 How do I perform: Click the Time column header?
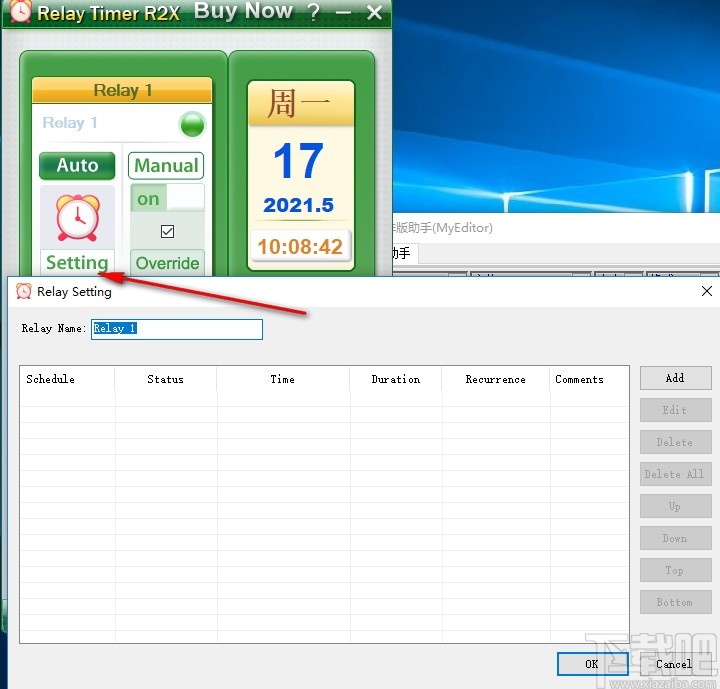pos(283,379)
